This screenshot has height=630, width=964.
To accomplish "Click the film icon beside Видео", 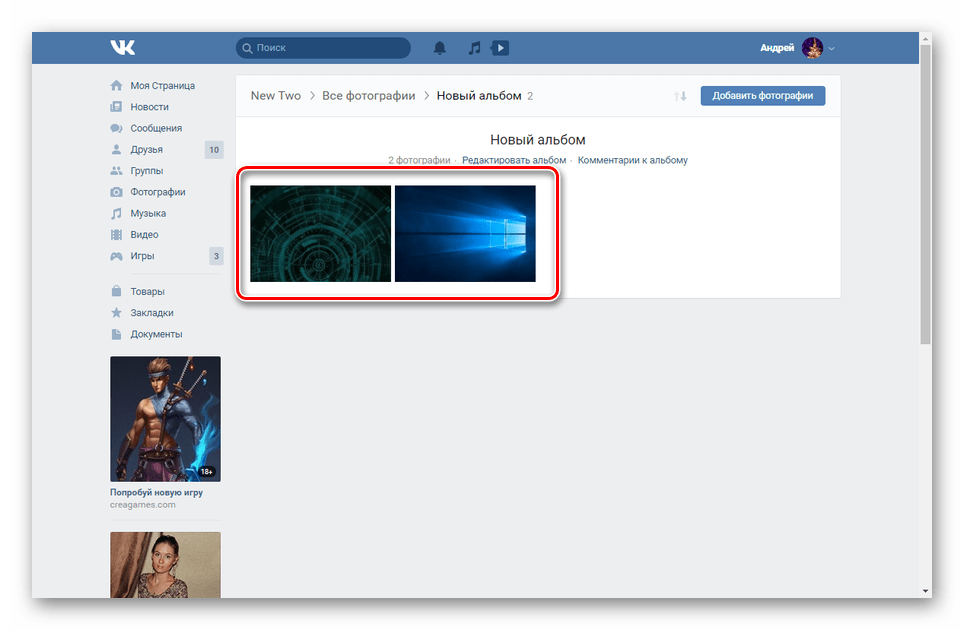I will pyautogui.click(x=116, y=235).
